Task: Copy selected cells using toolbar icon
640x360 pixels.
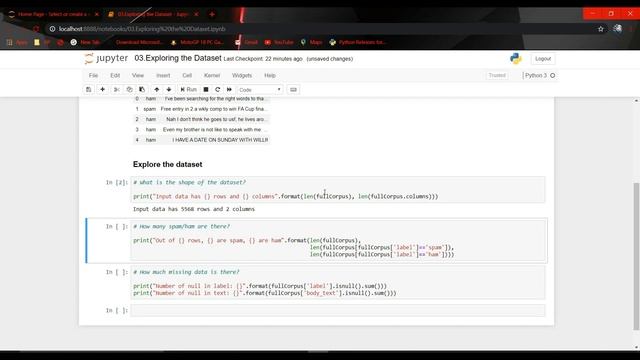Action: coord(129,89)
